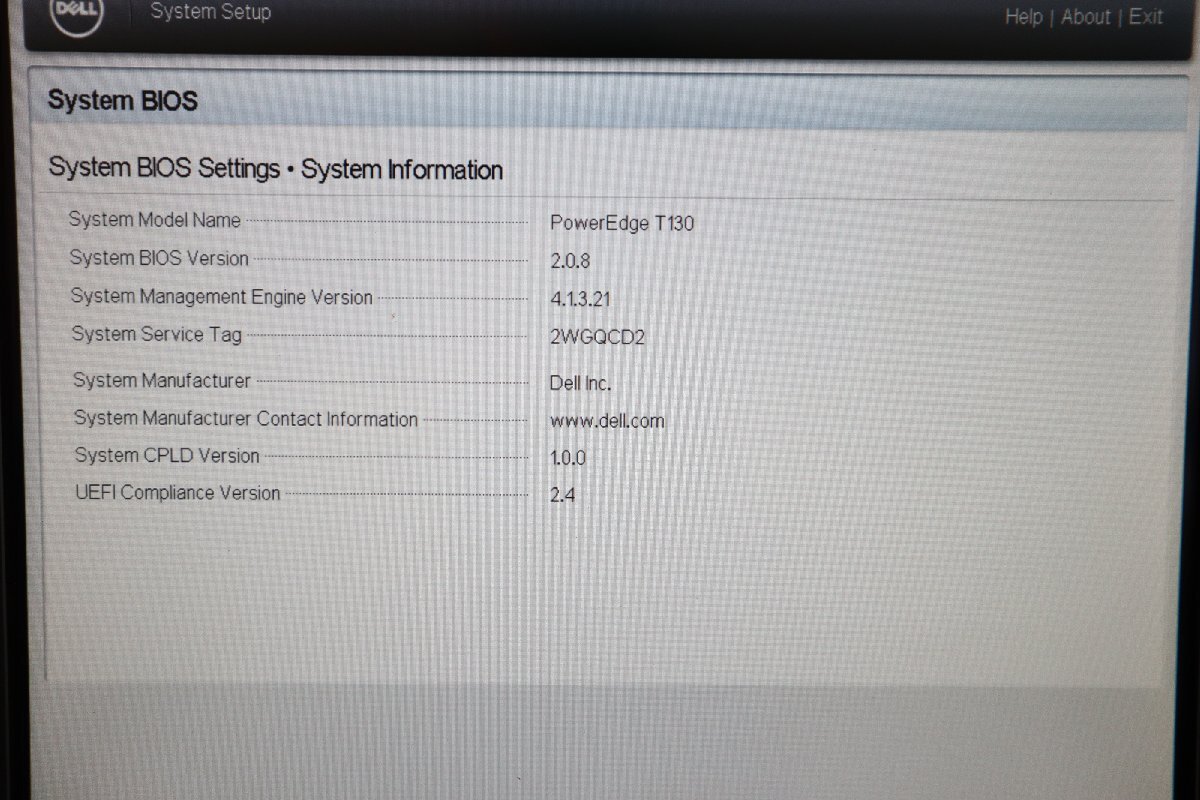Click the Exit link
Screen dimensions: 1200x800
(1146, 17)
